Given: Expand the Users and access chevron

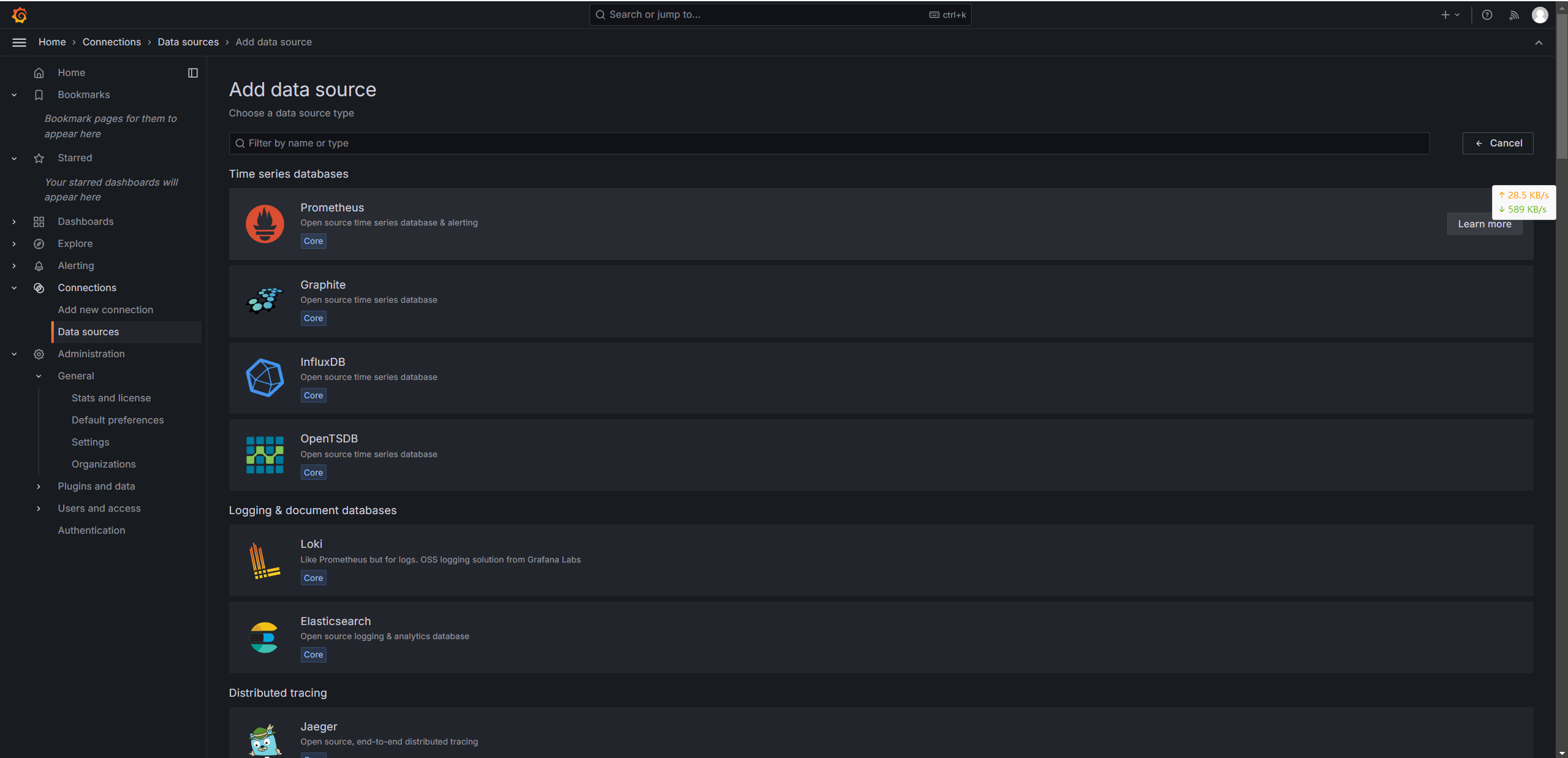Looking at the screenshot, I should tap(39, 509).
